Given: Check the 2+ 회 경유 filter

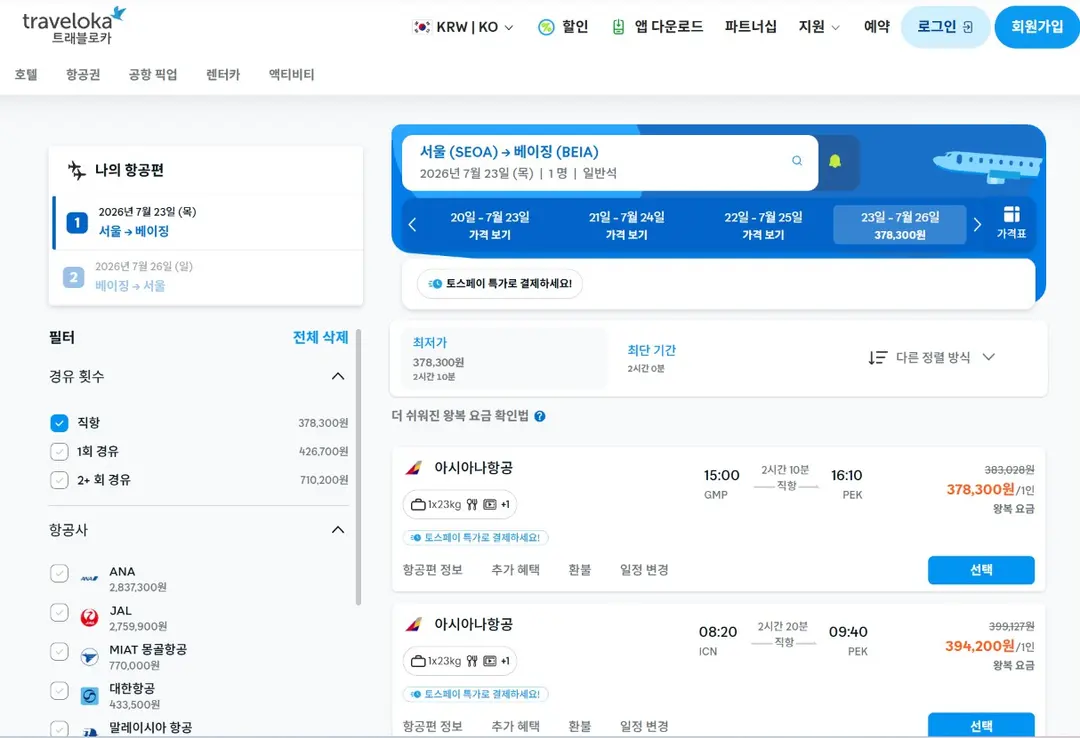Looking at the screenshot, I should pyautogui.click(x=59, y=480).
